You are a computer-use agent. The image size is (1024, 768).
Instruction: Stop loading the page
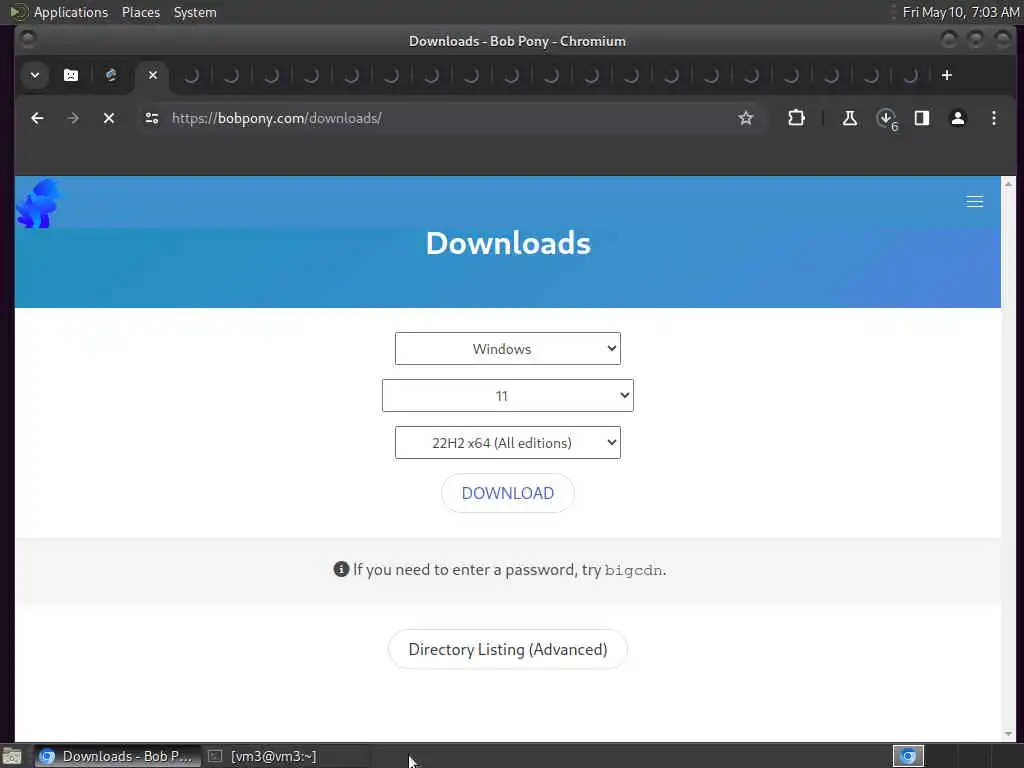109,118
